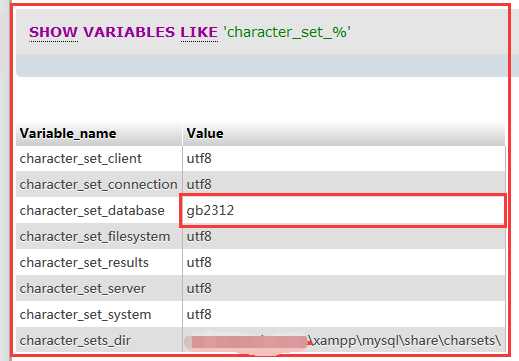Select the character_set_database row name
This screenshot has height=361, width=519.
tap(92, 210)
